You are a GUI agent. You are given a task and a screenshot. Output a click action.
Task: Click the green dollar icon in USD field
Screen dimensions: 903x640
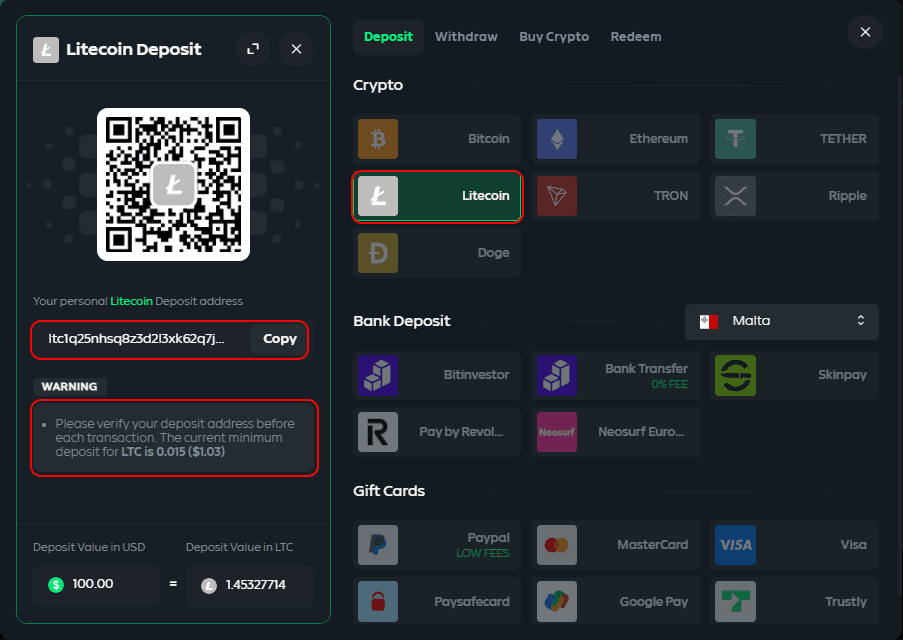pos(56,585)
